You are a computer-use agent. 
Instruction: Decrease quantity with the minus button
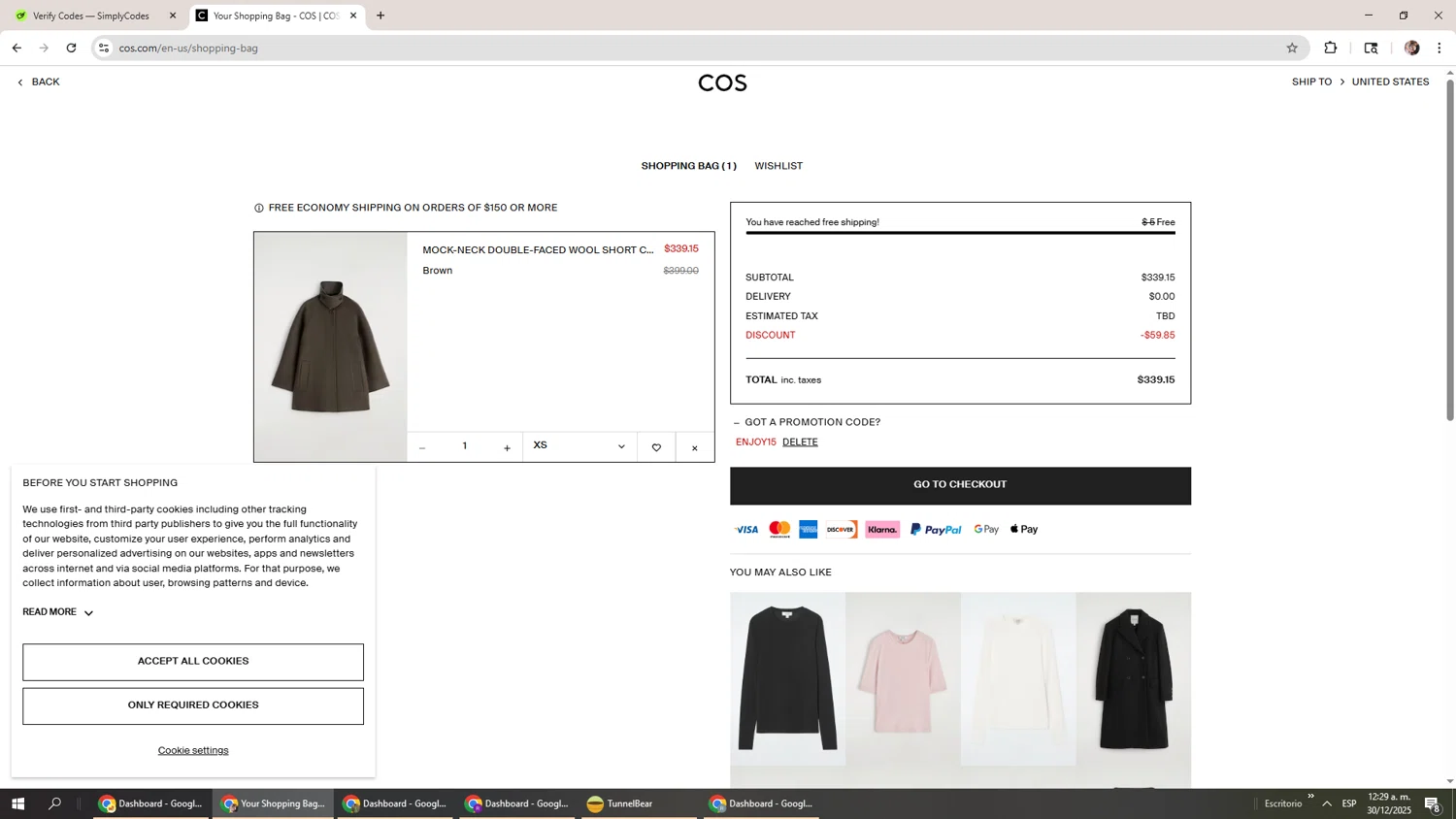click(x=422, y=447)
